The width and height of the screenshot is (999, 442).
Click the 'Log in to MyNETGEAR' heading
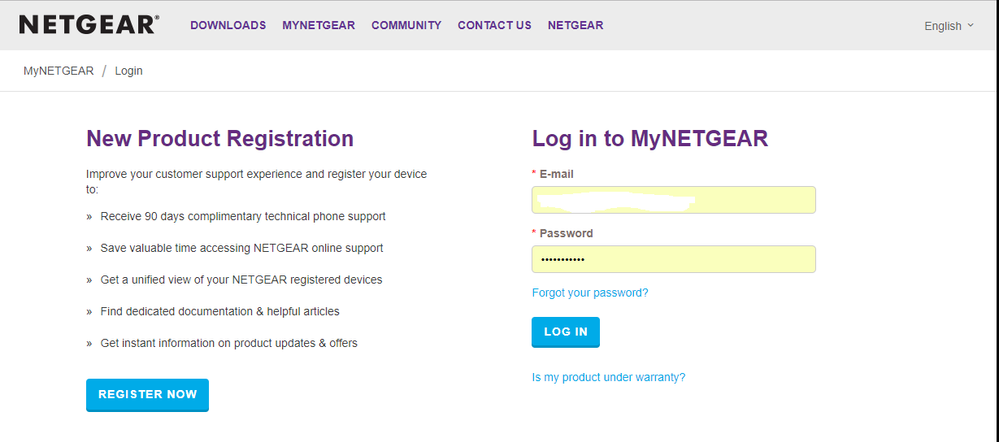[x=650, y=139]
